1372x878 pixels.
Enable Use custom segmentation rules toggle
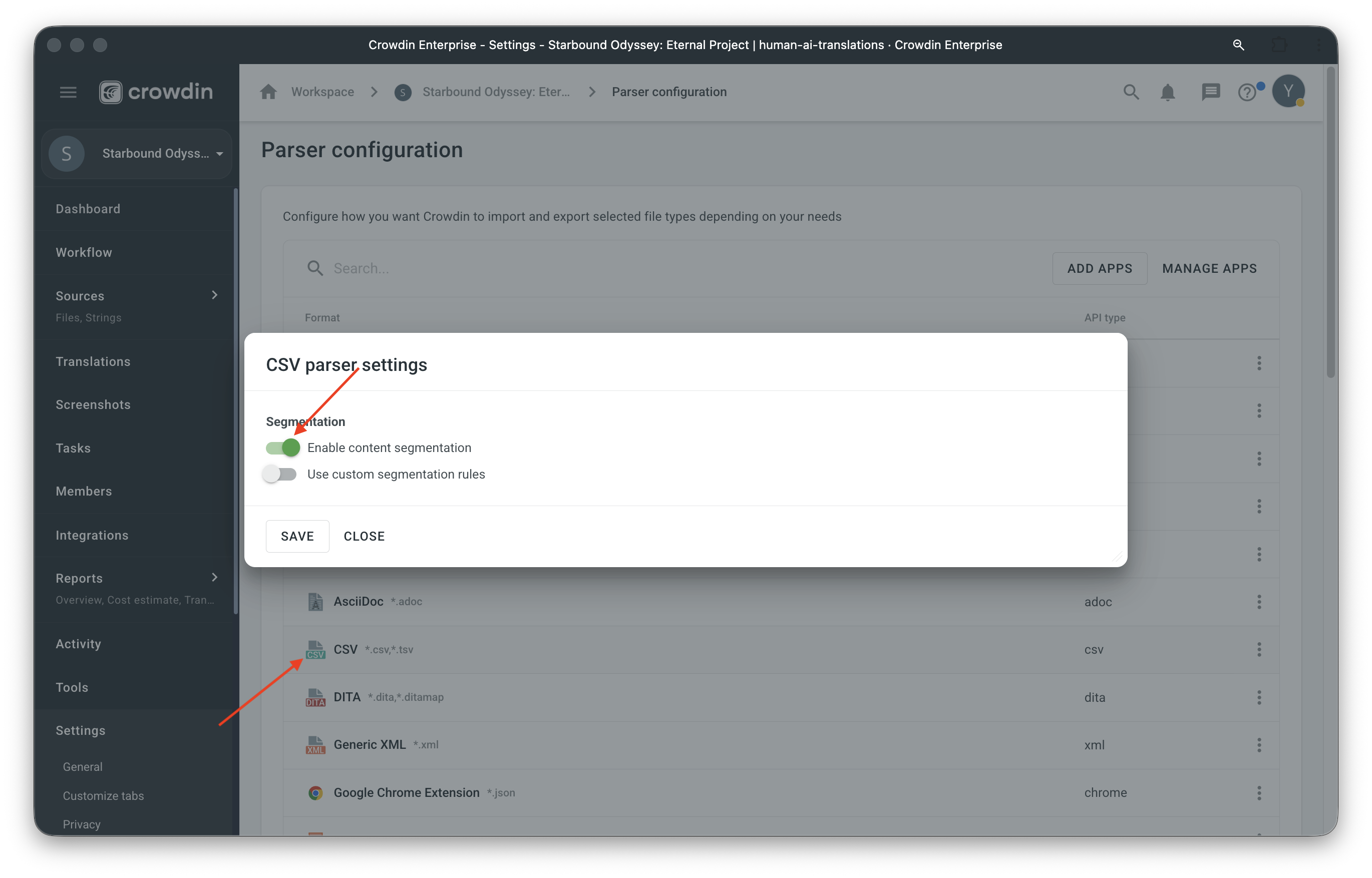pos(279,475)
